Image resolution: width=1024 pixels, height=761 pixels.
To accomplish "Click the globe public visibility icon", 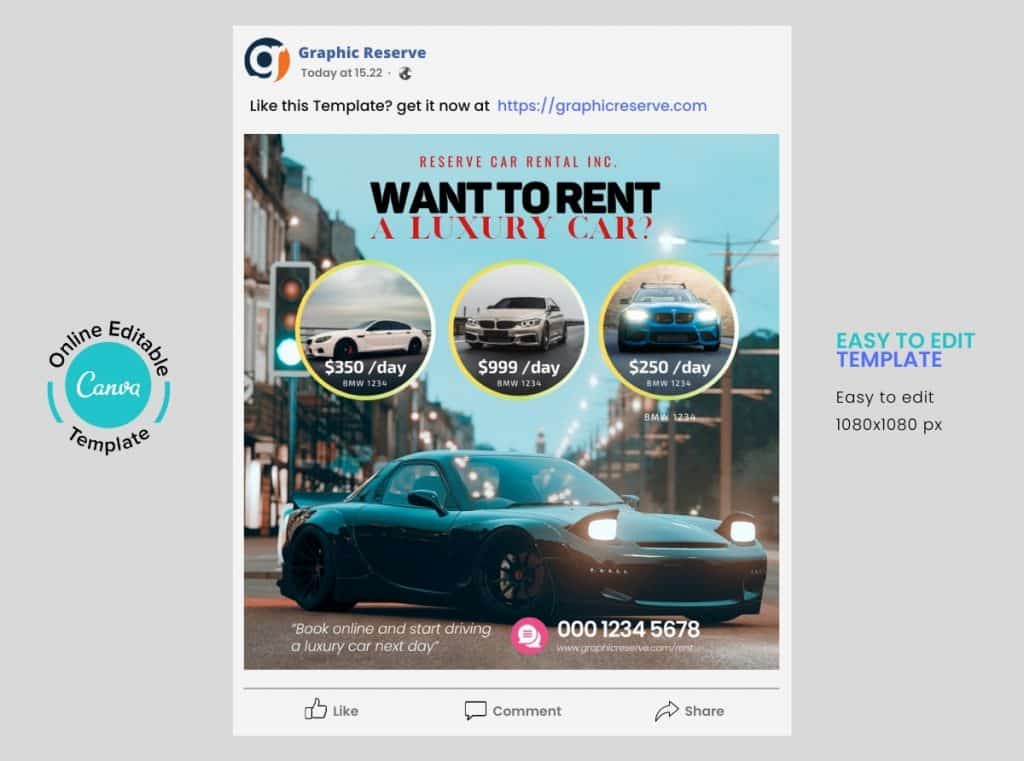I will click(x=405, y=73).
